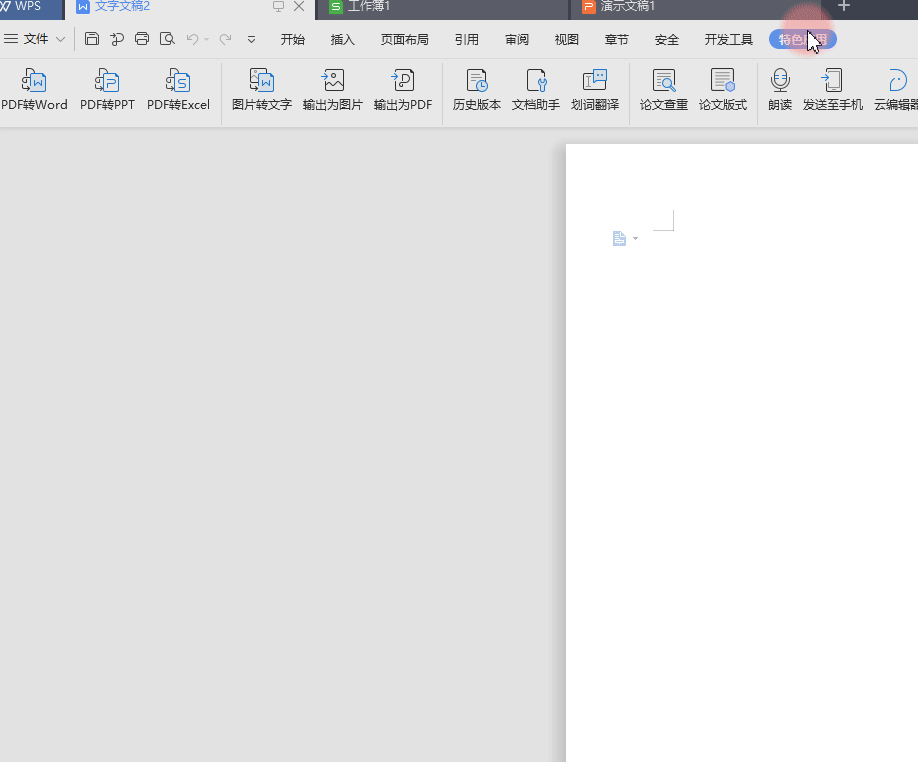Open the 安全 ribbon tab
Image resolution: width=918 pixels, height=762 pixels.
pos(667,39)
